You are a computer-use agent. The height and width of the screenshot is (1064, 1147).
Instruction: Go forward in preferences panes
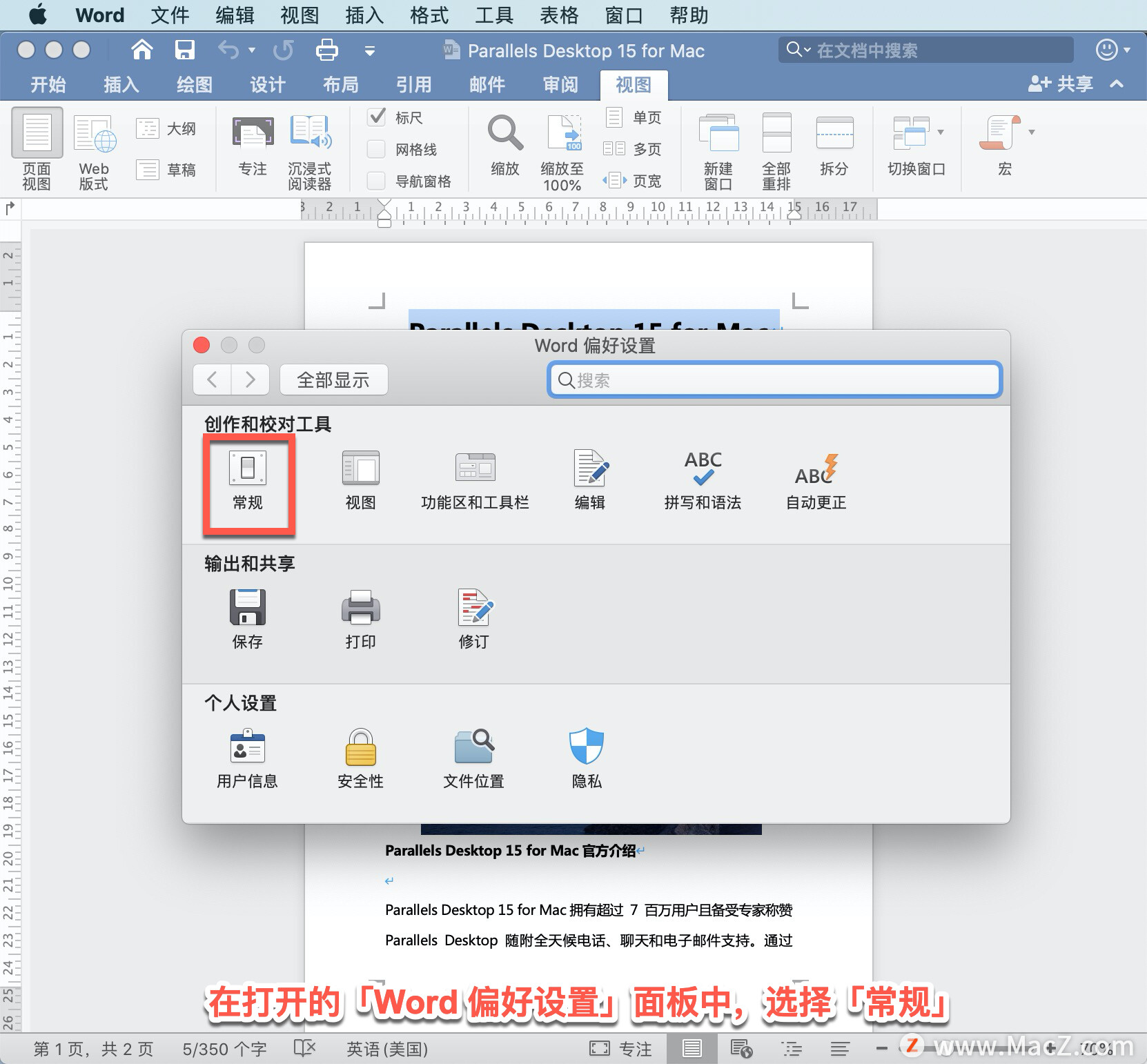250,380
